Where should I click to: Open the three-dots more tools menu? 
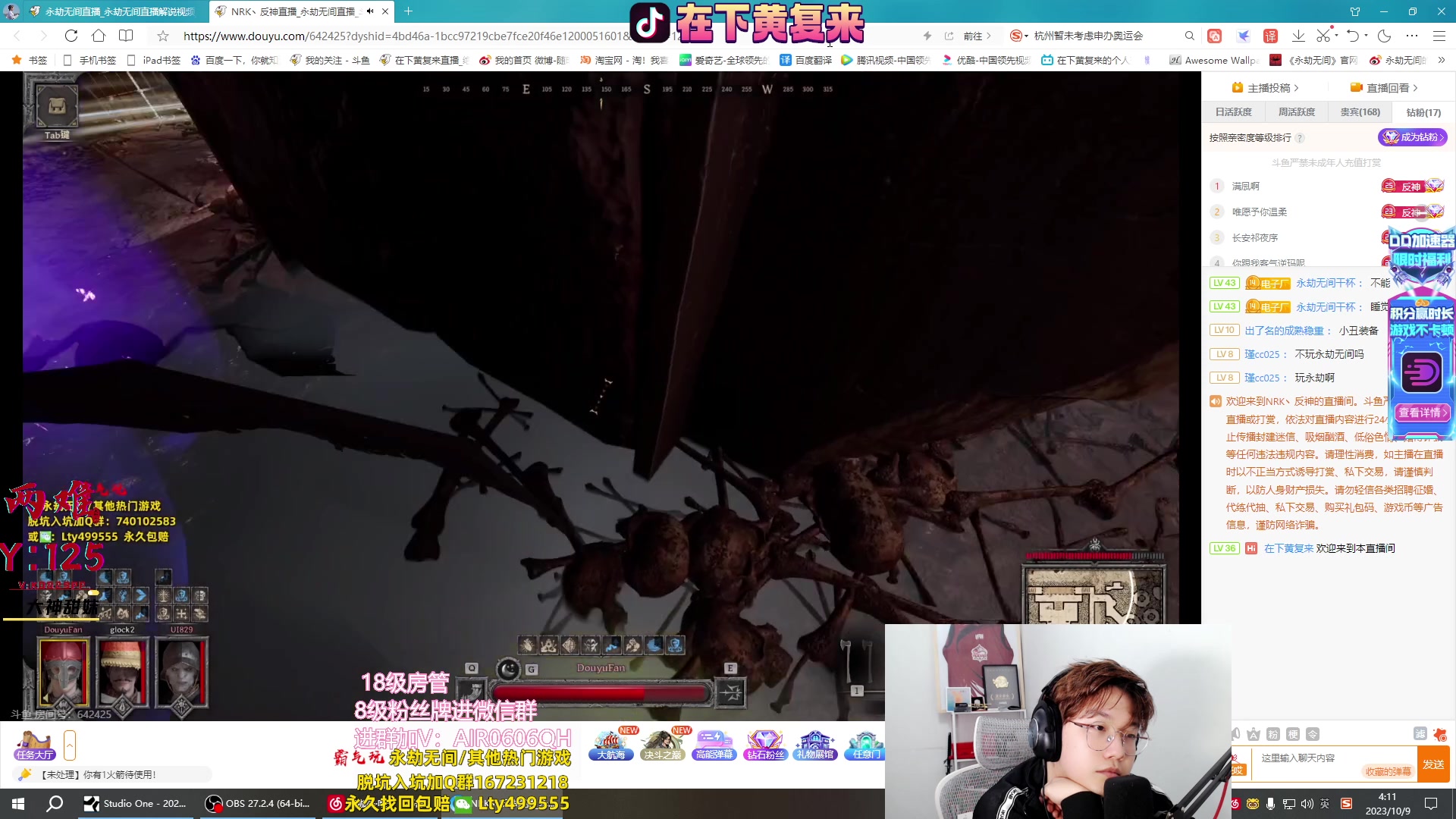tap(1412, 36)
